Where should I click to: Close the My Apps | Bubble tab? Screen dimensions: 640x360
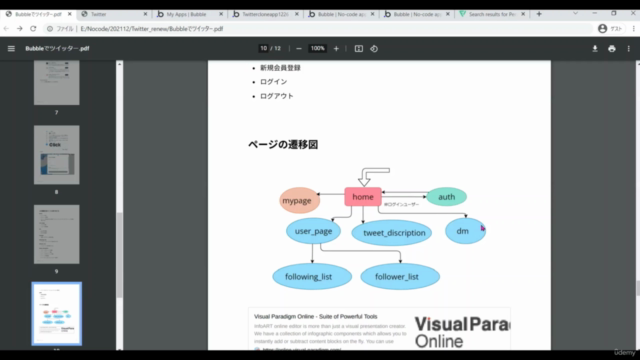point(221,14)
